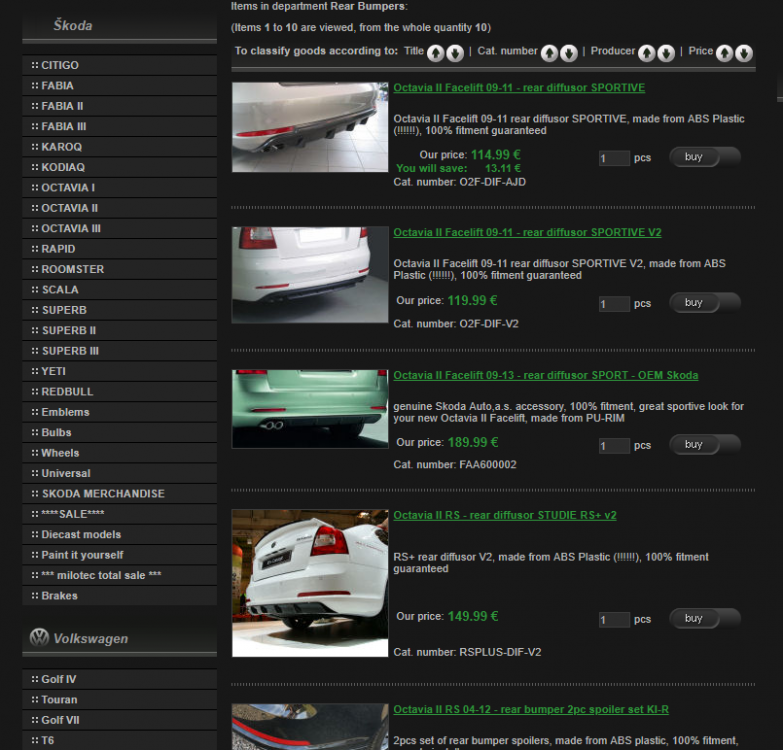Sort by Cat. number descending arrow
783x750 pixels.
(x=569, y=53)
